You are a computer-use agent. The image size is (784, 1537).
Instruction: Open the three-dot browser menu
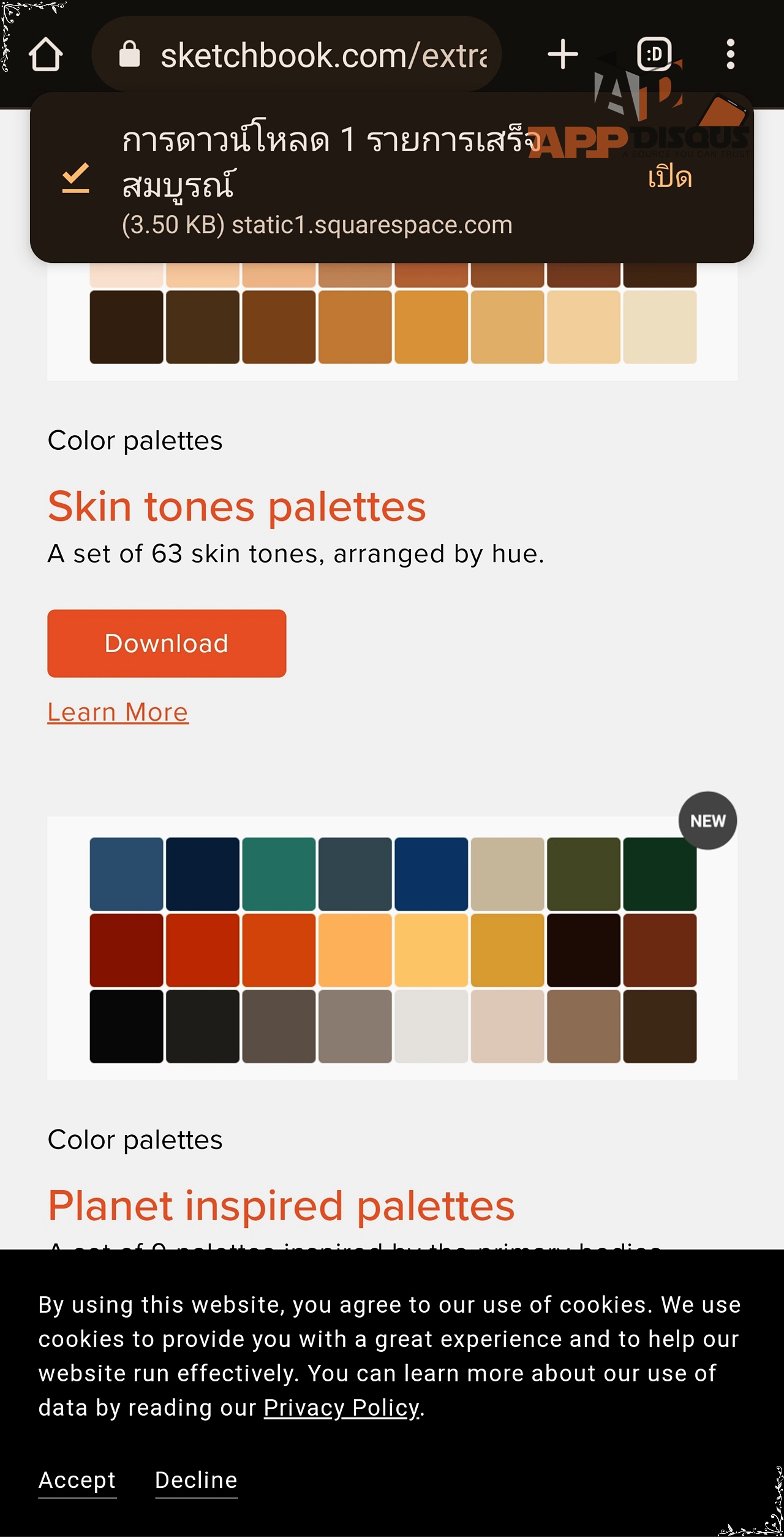point(730,55)
